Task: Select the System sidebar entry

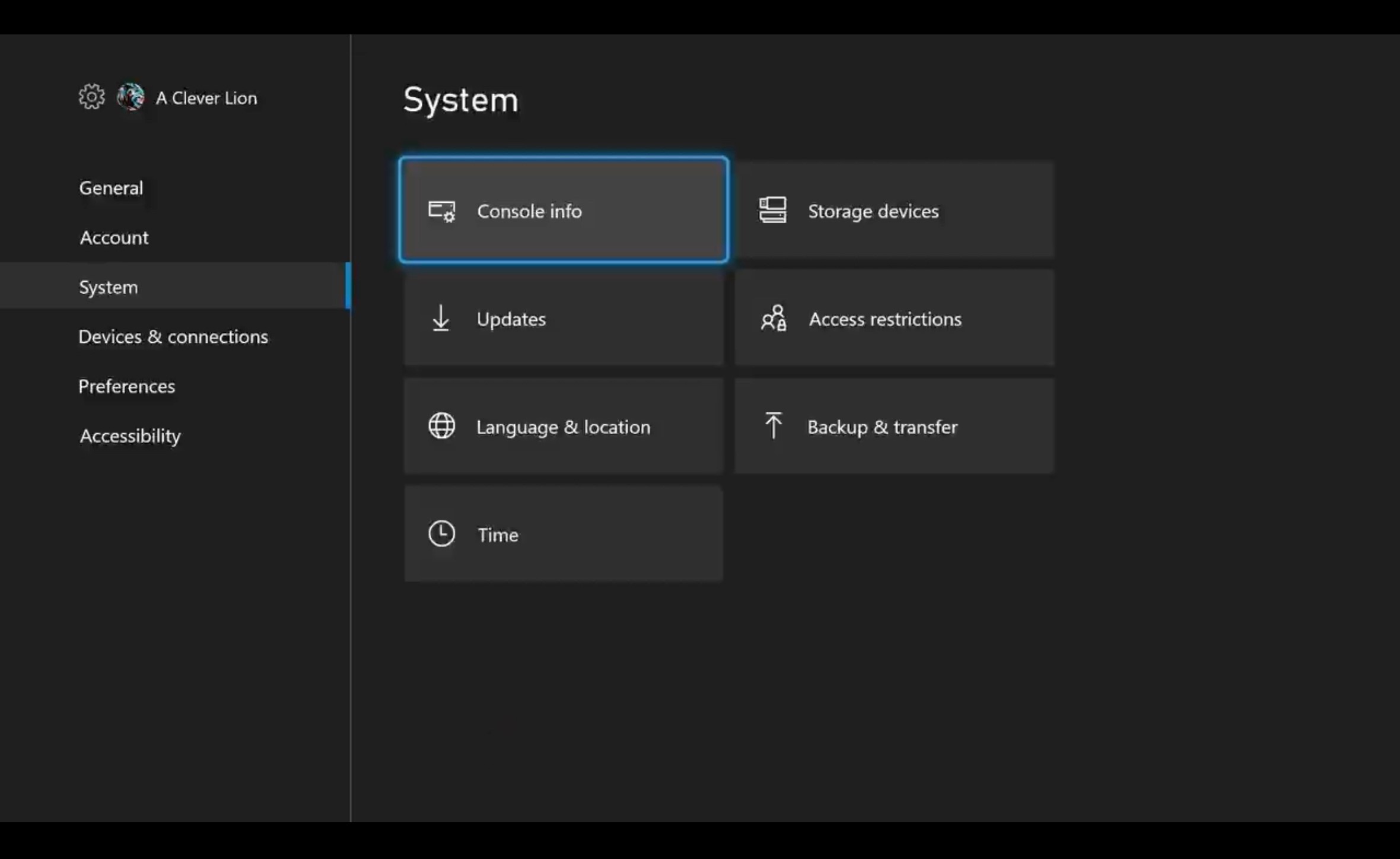Action: pos(108,287)
